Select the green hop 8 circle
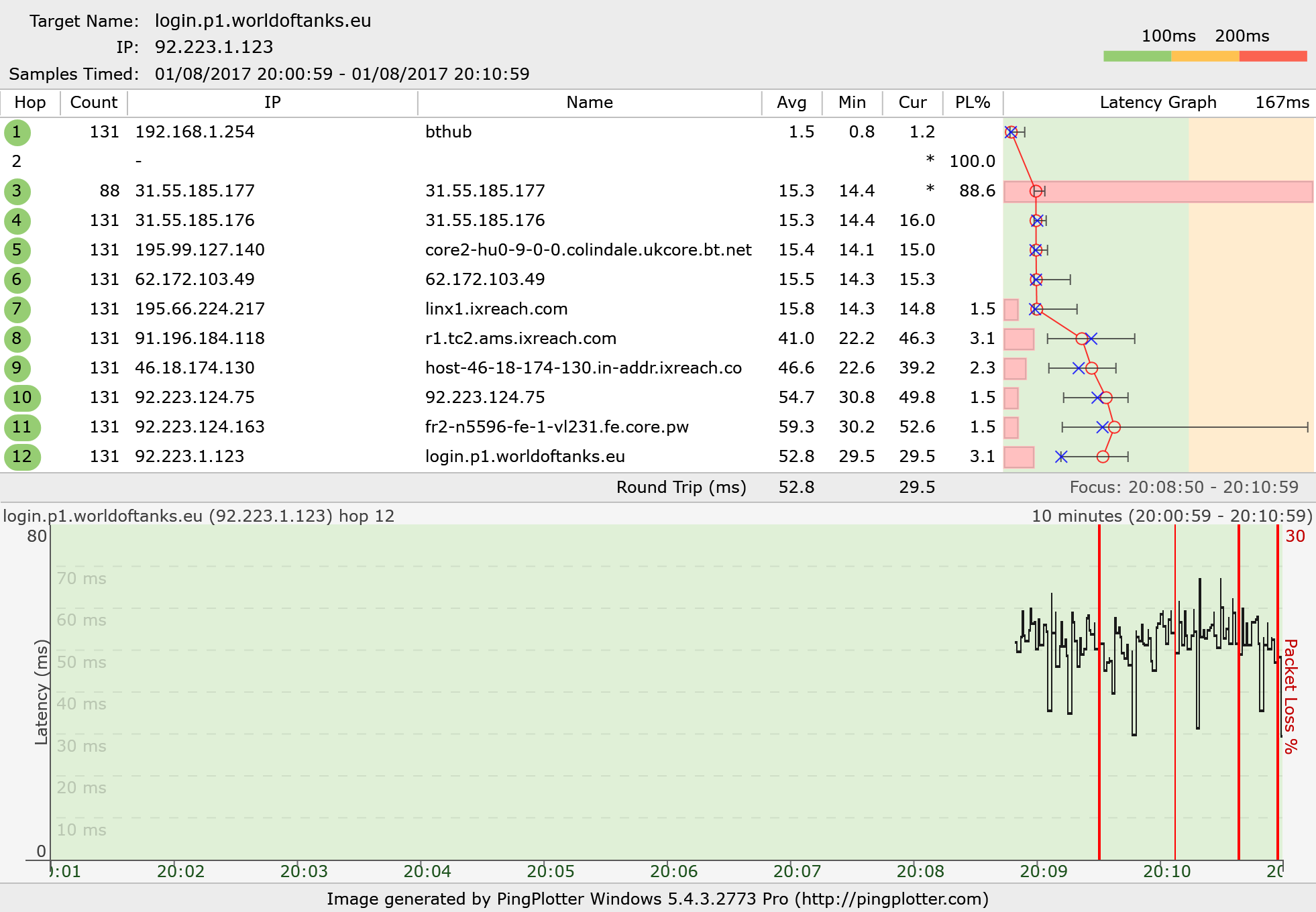Screen dimensions: 1316x912 pos(17,339)
